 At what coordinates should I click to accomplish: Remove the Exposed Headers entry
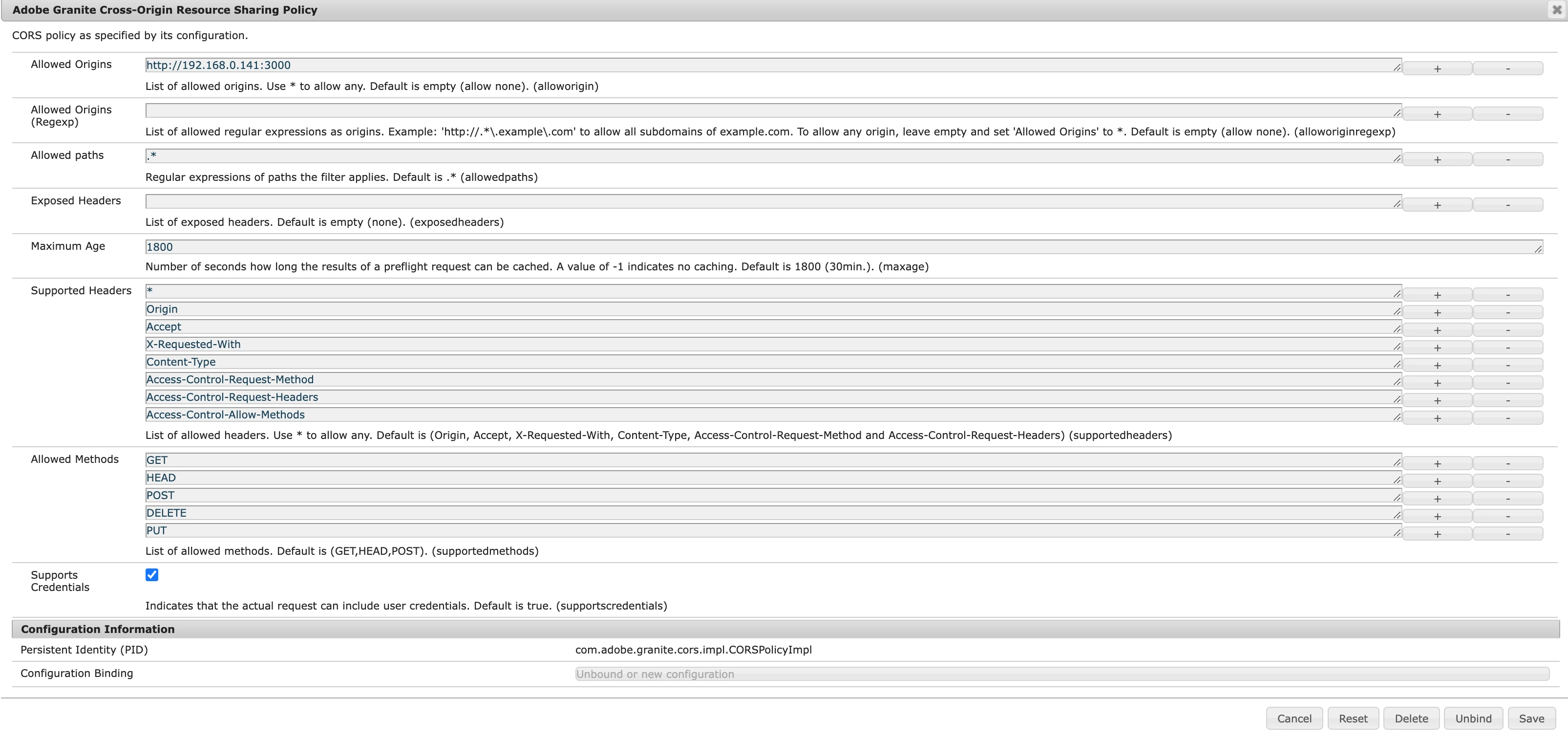[x=1507, y=205]
